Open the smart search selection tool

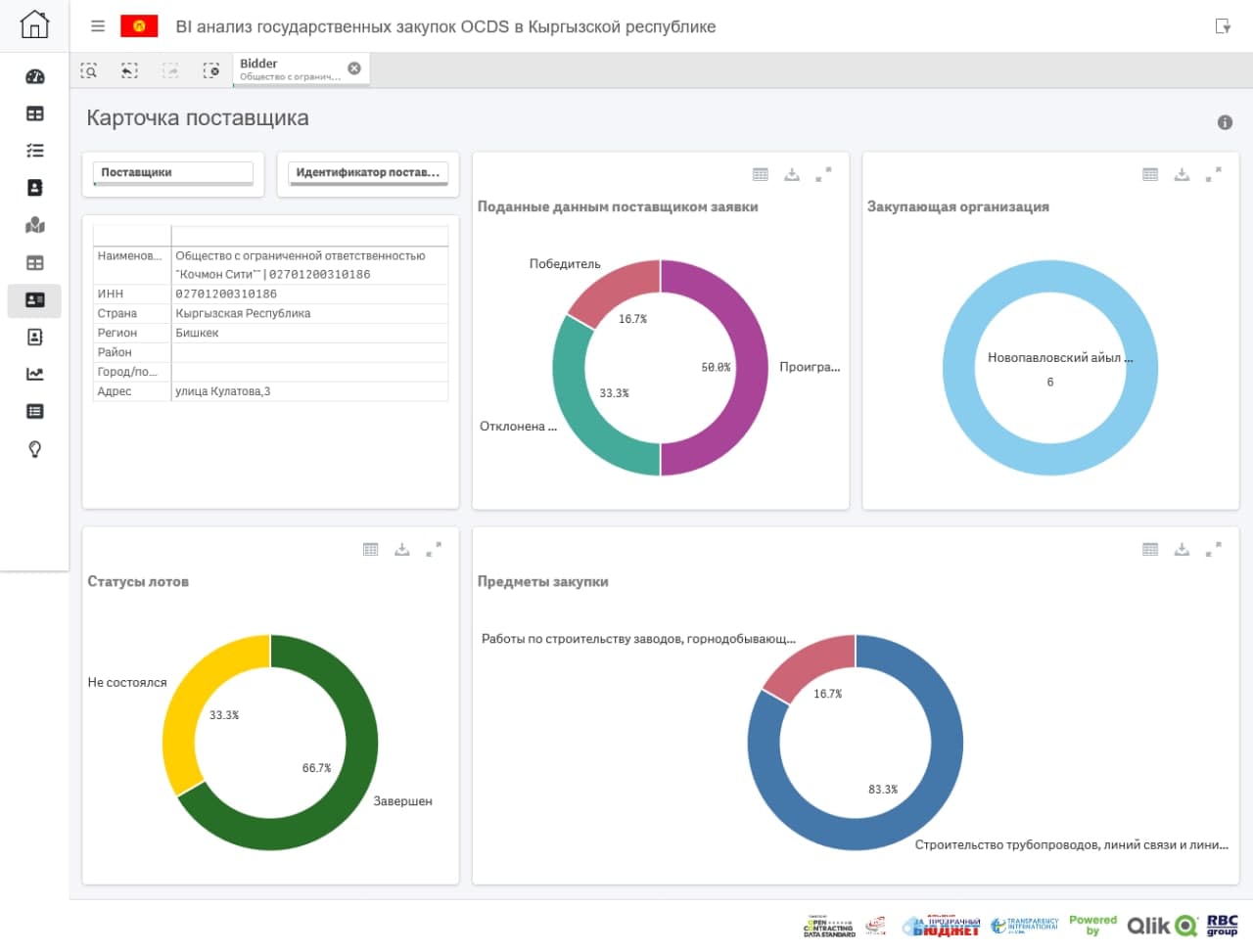pyautogui.click(x=89, y=69)
